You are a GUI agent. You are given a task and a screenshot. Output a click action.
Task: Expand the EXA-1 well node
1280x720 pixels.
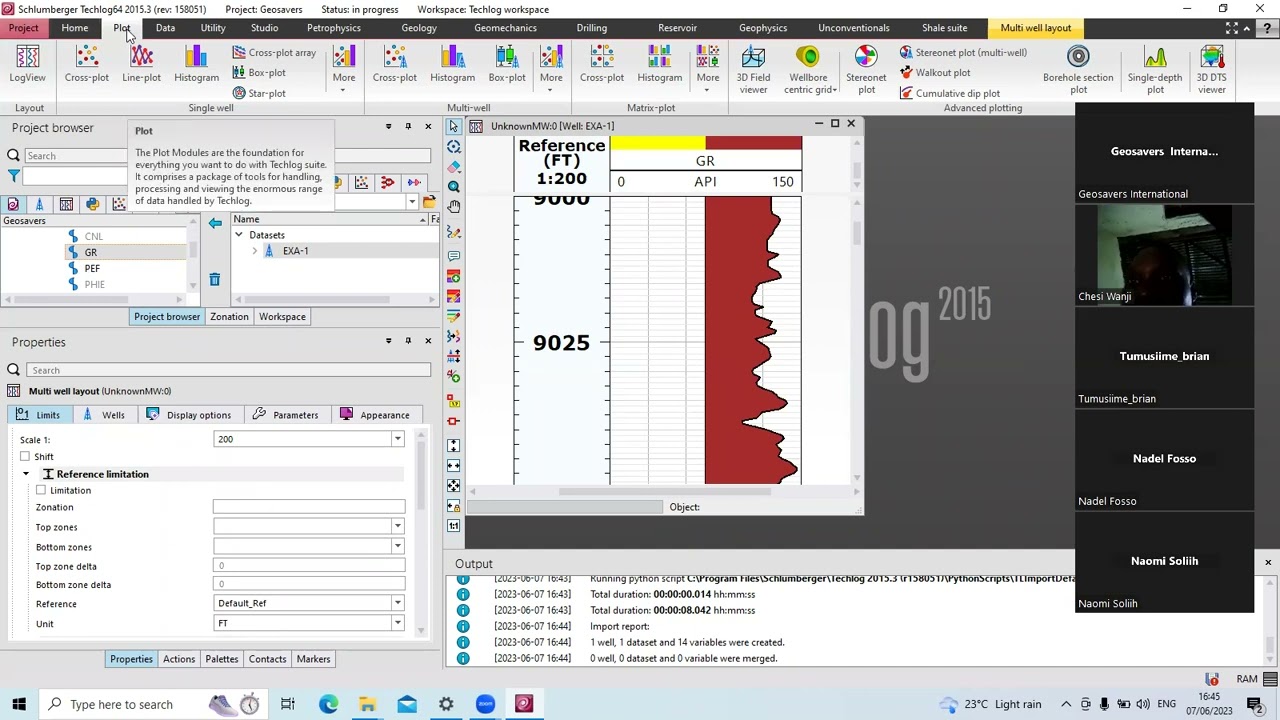(x=255, y=251)
